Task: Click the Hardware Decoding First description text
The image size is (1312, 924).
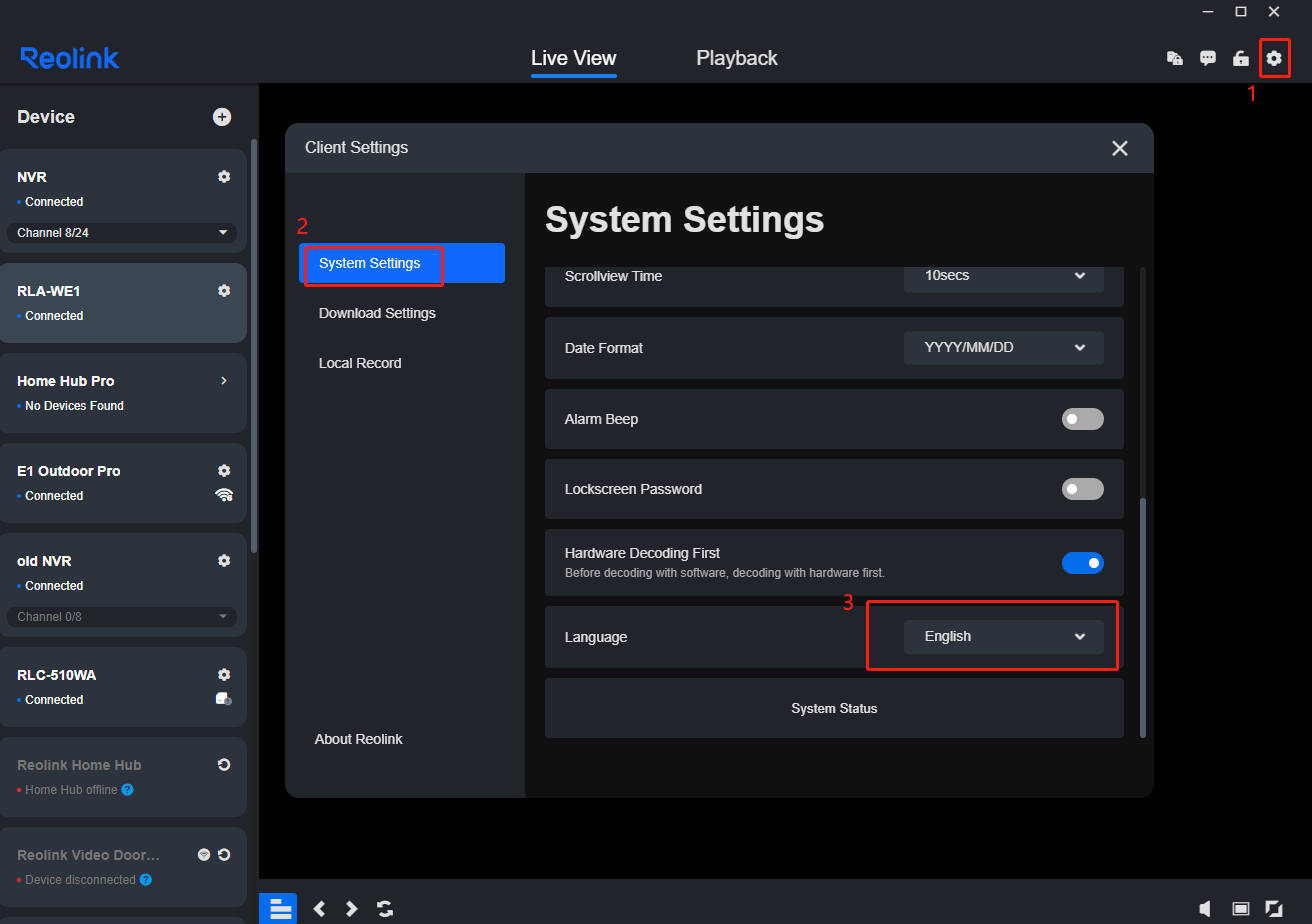Action: (725, 574)
